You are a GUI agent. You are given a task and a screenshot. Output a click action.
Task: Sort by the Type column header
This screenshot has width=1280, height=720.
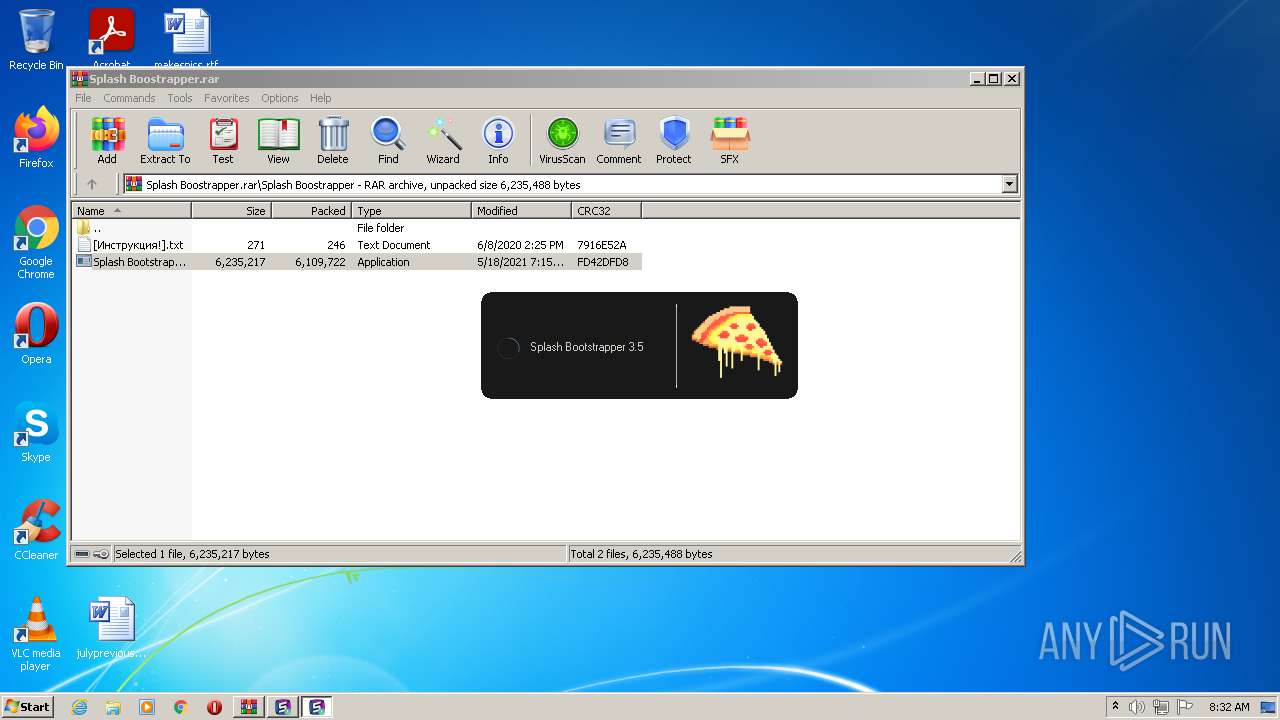[411, 211]
